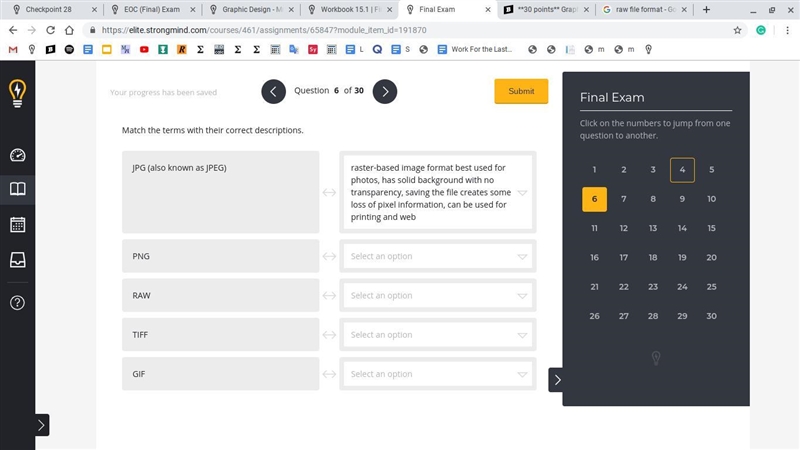The width and height of the screenshot is (800, 450).
Task: Expand the left sidebar with chevron
Action: pyautogui.click(x=41, y=425)
